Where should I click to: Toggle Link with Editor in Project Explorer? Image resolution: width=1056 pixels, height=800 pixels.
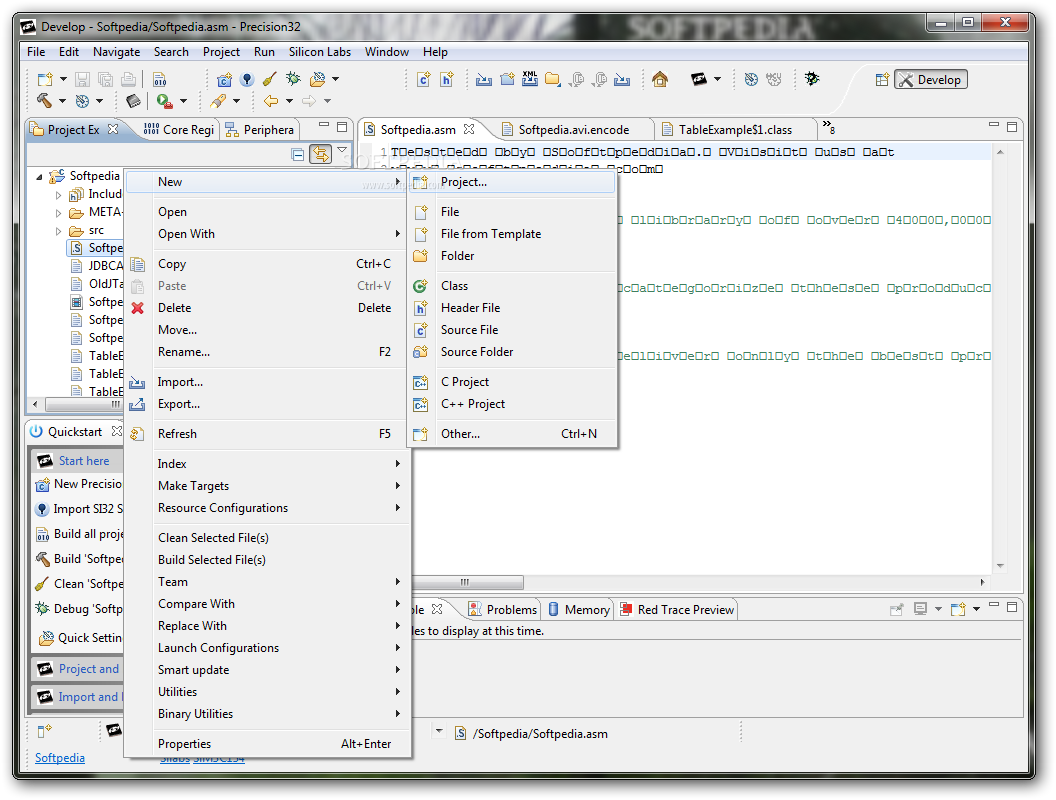(x=321, y=154)
